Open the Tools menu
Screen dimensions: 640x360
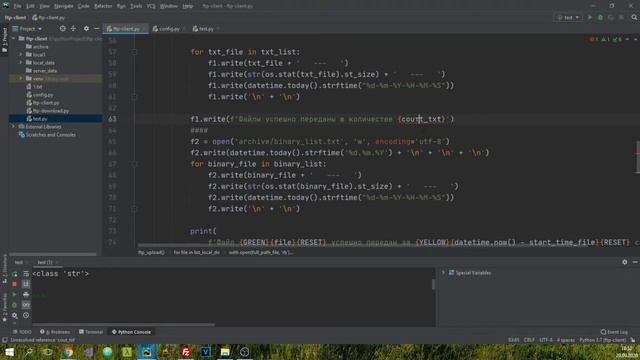pos(136,6)
